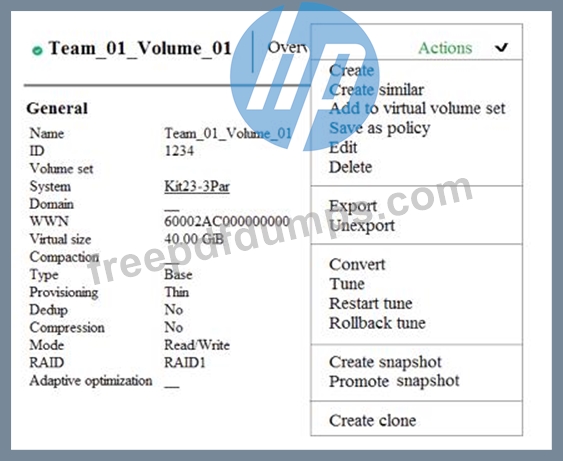Select Edit in the Actions menu
The width and height of the screenshot is (563, 461).
(343, 148)
